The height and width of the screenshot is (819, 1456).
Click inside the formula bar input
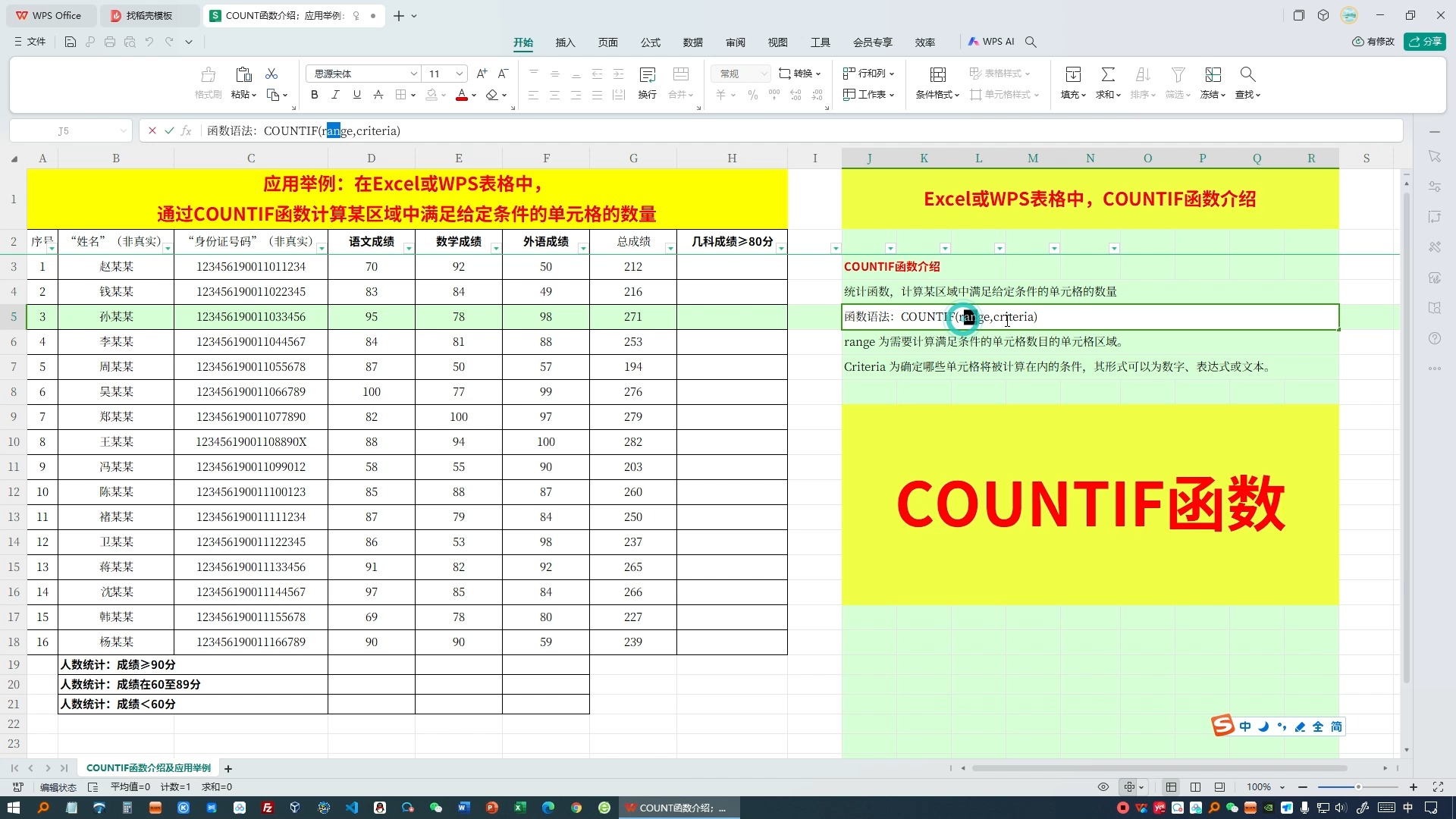531,130
